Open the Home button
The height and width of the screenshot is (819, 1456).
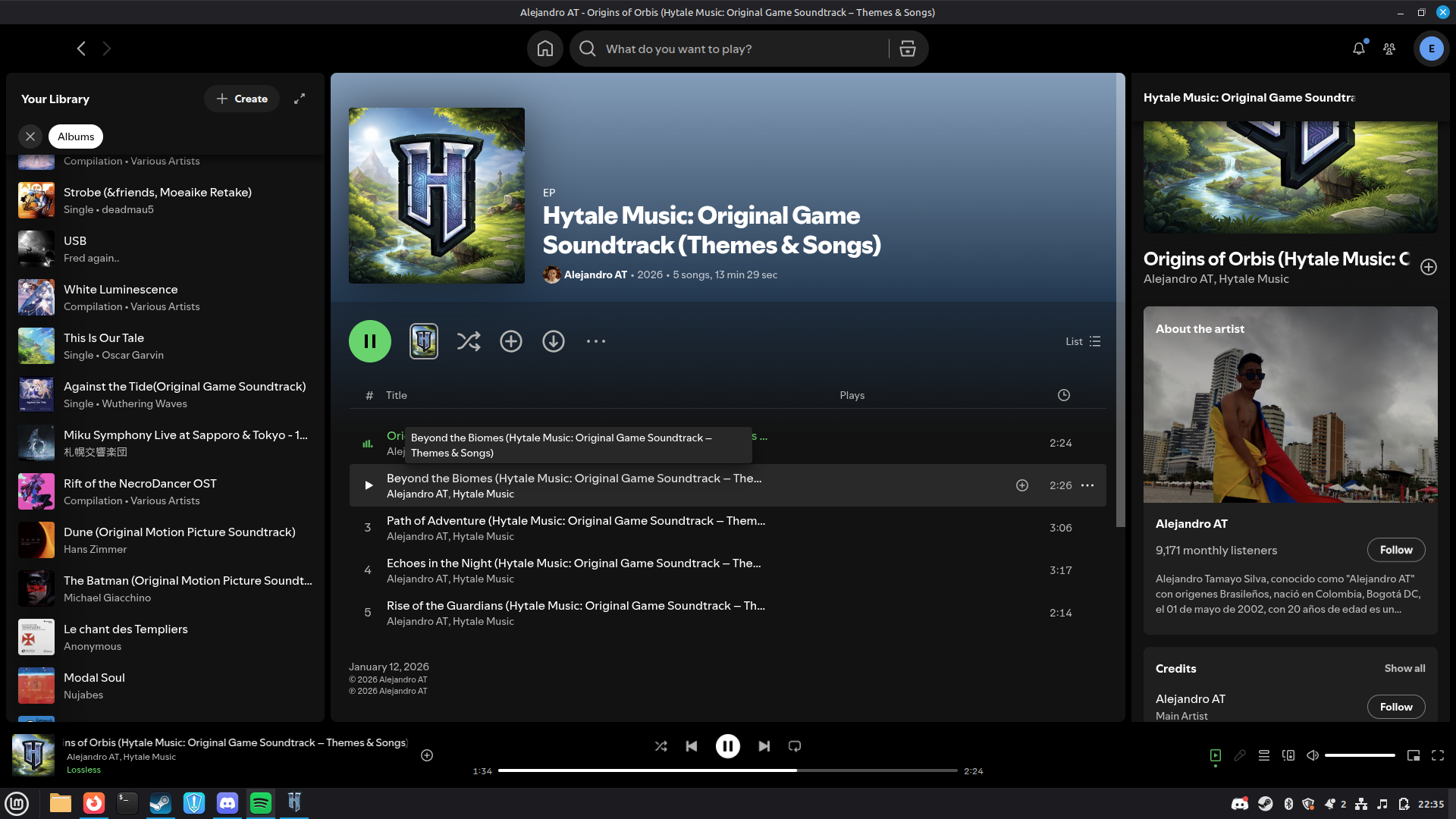click(544, 49)
